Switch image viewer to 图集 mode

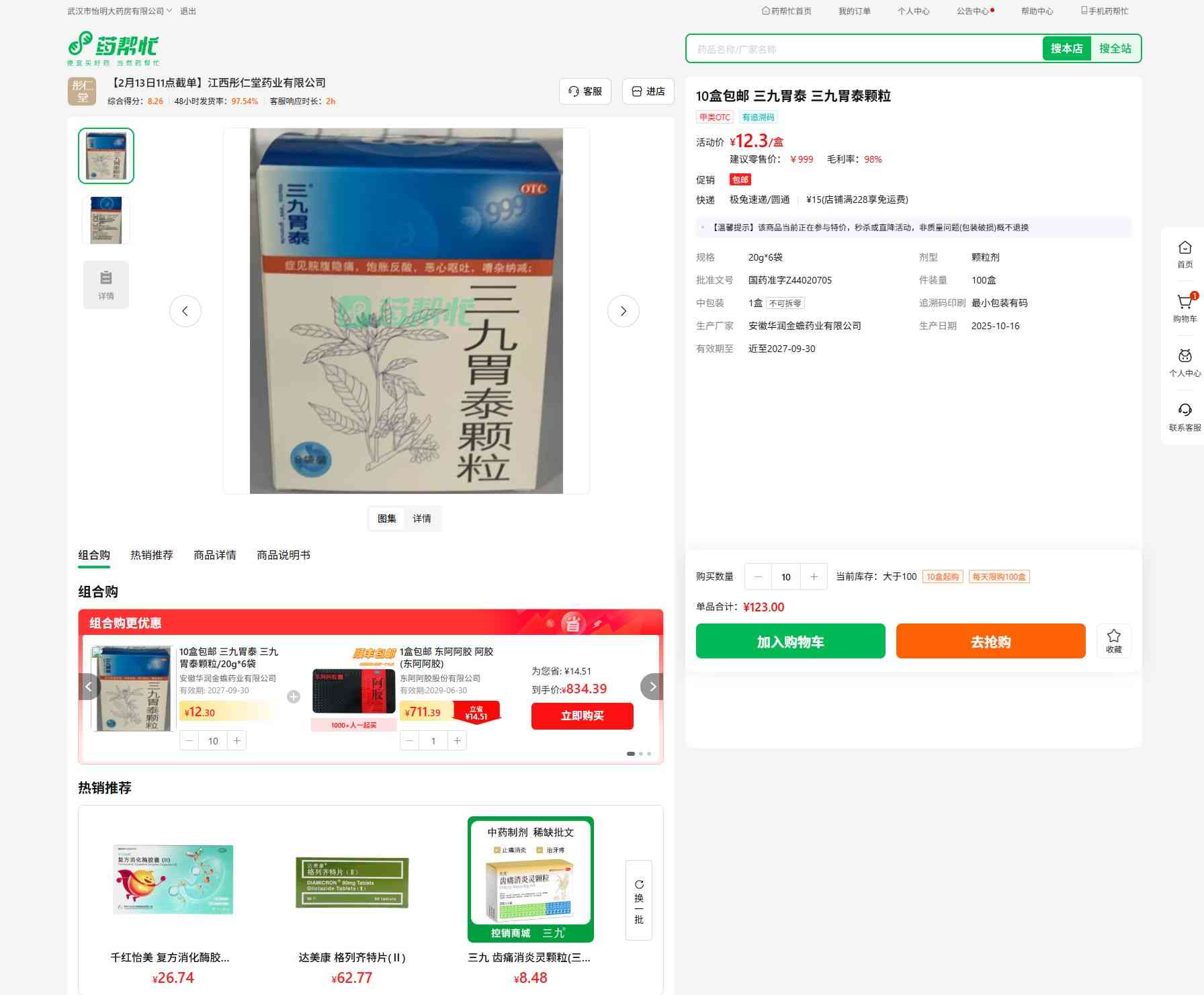pos(387,519)
